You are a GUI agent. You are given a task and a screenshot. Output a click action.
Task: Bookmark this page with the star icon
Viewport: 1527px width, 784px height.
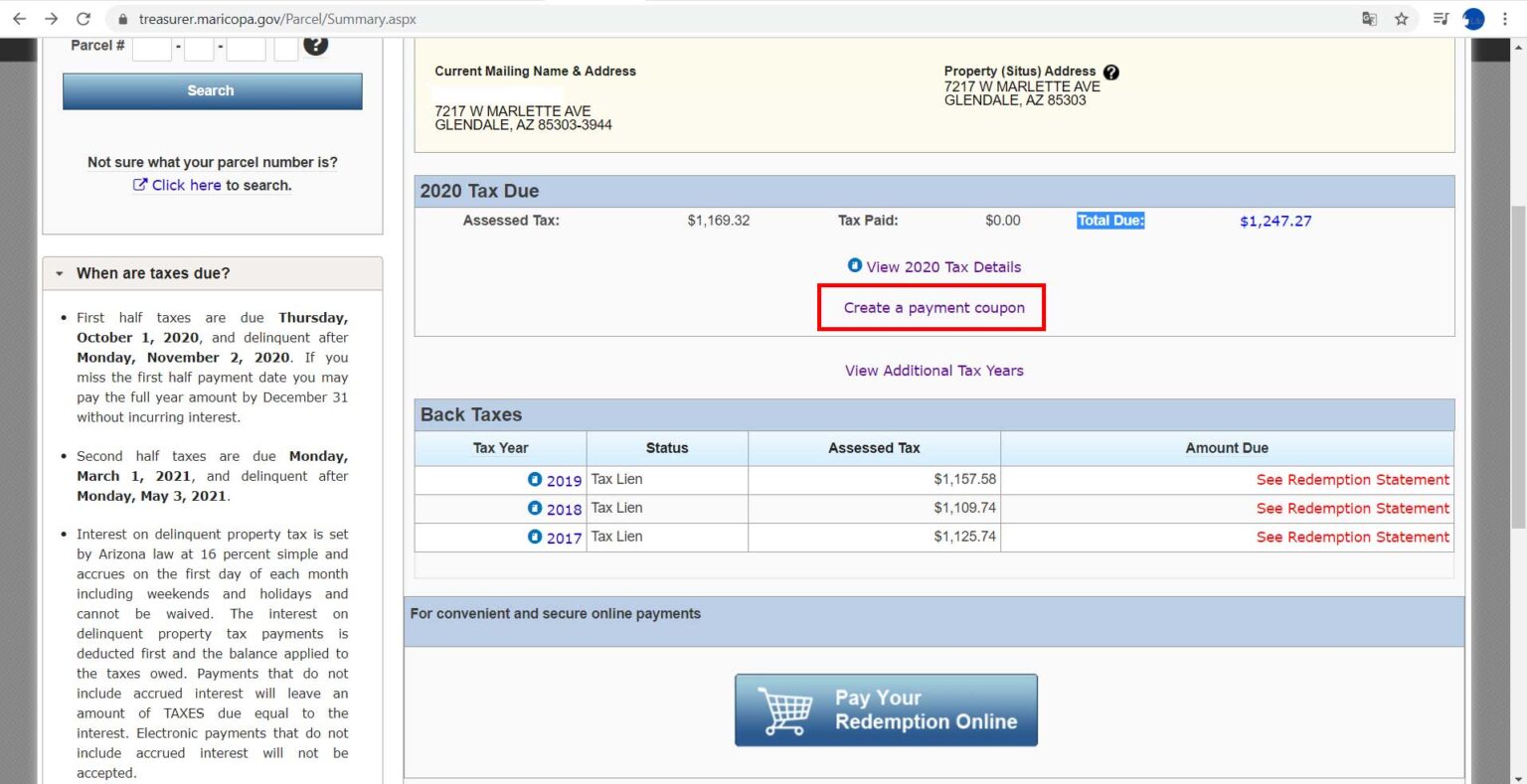[1401, 19]
